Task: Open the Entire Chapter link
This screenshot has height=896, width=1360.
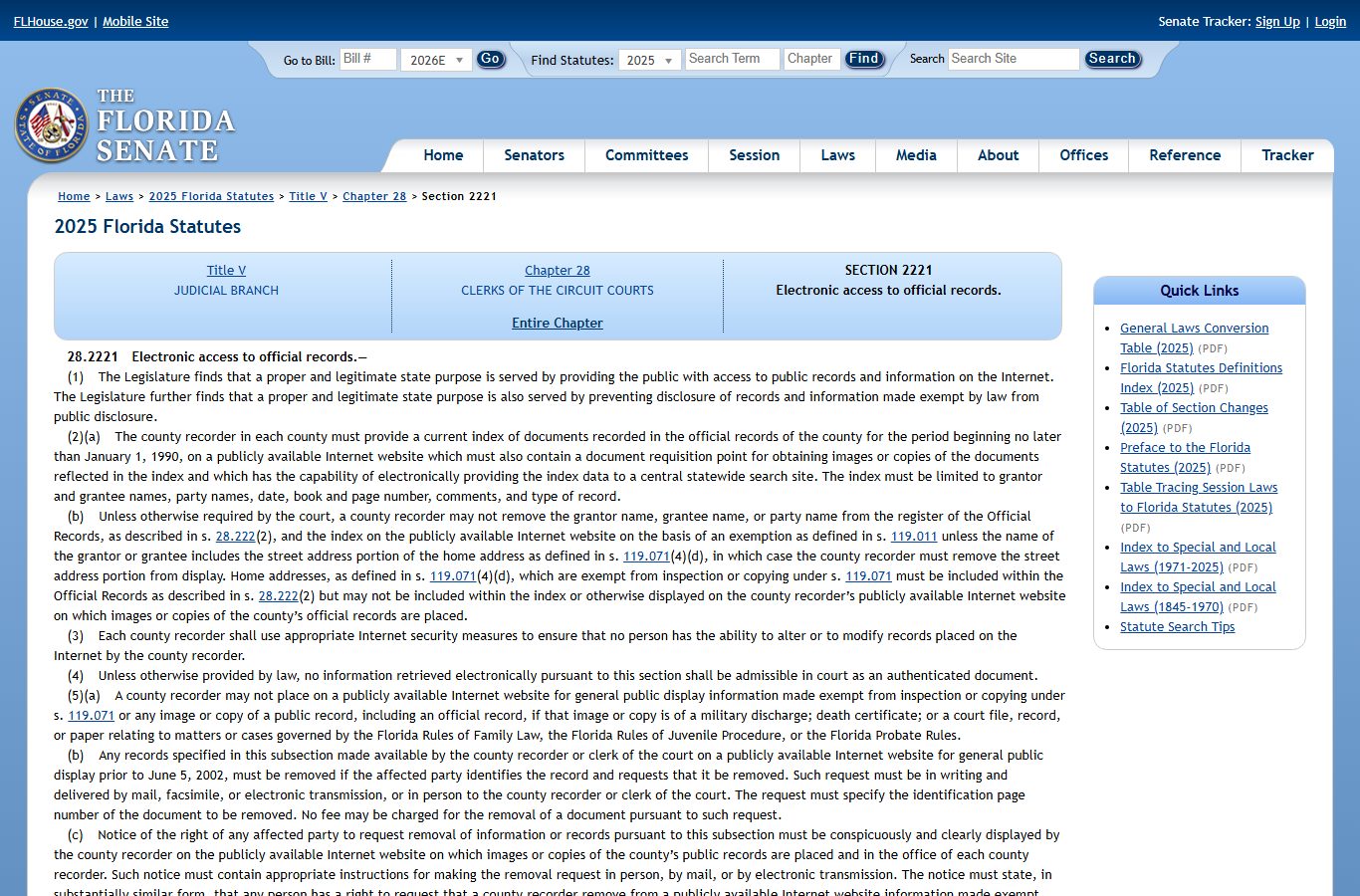Action: click(x=558, y=323)
